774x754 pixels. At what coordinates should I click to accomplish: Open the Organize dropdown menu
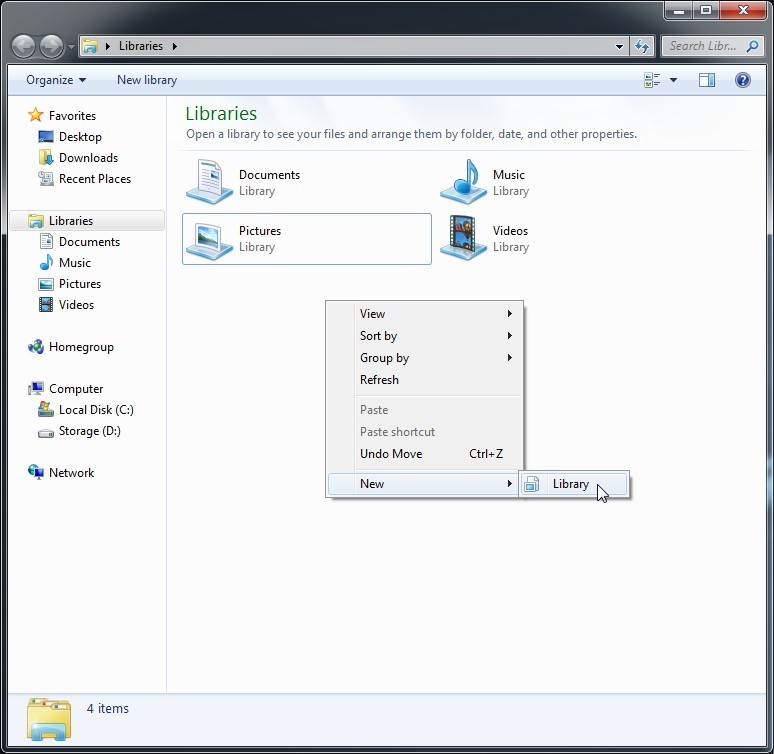[x=56, y=80]
